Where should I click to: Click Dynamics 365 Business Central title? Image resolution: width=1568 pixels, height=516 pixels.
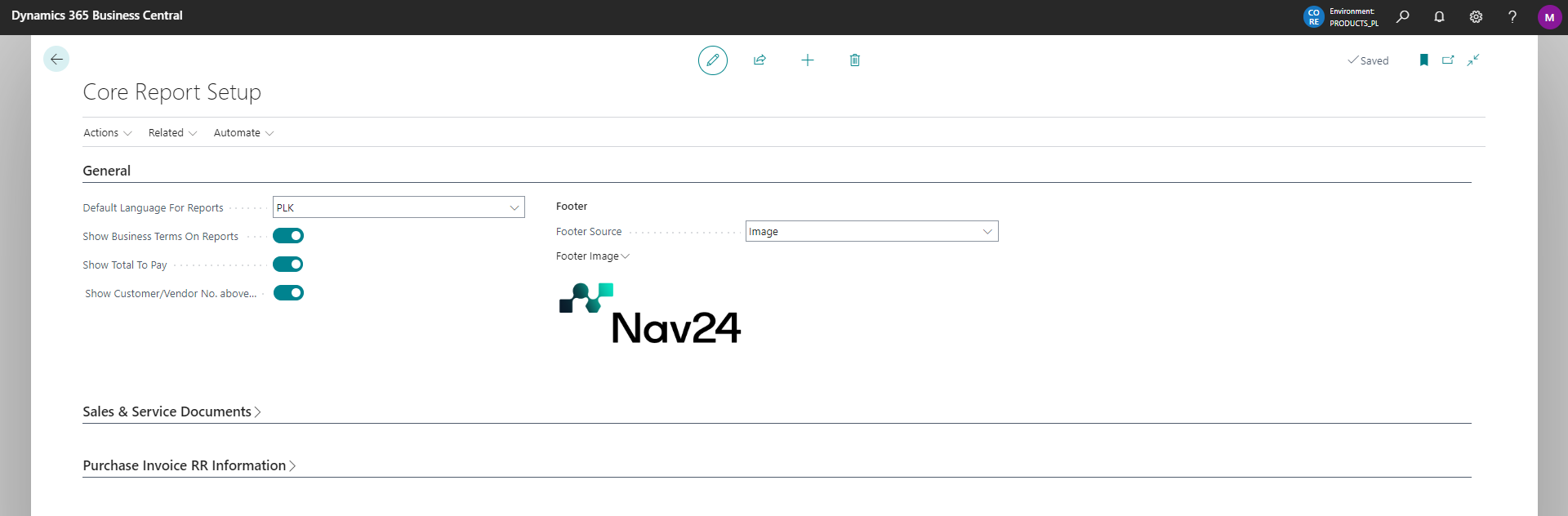tap(97, 16)
